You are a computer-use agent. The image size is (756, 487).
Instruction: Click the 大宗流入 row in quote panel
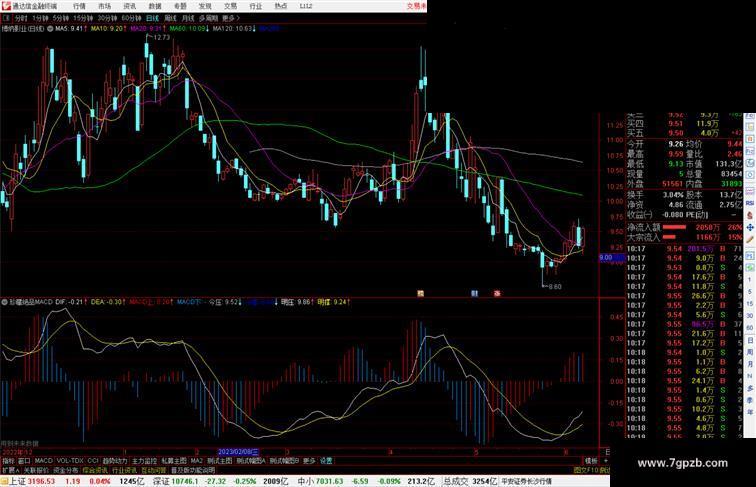(685, 237)
